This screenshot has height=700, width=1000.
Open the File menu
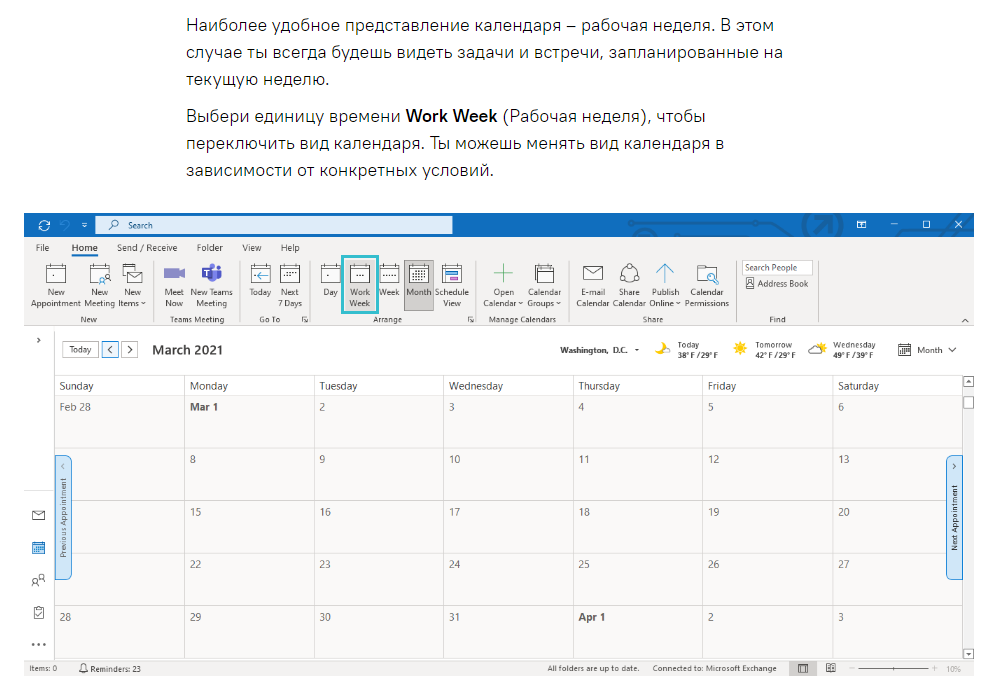click(x=43, y=248)
